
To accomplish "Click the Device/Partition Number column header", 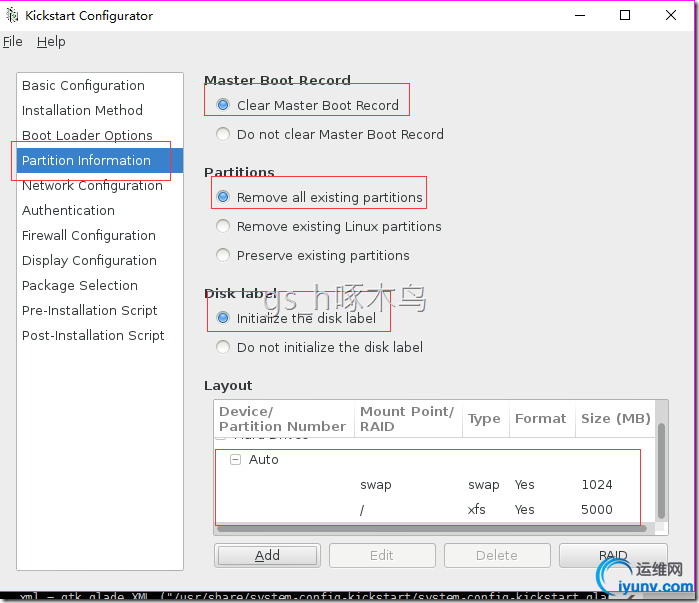I will (x=284, y=418).
